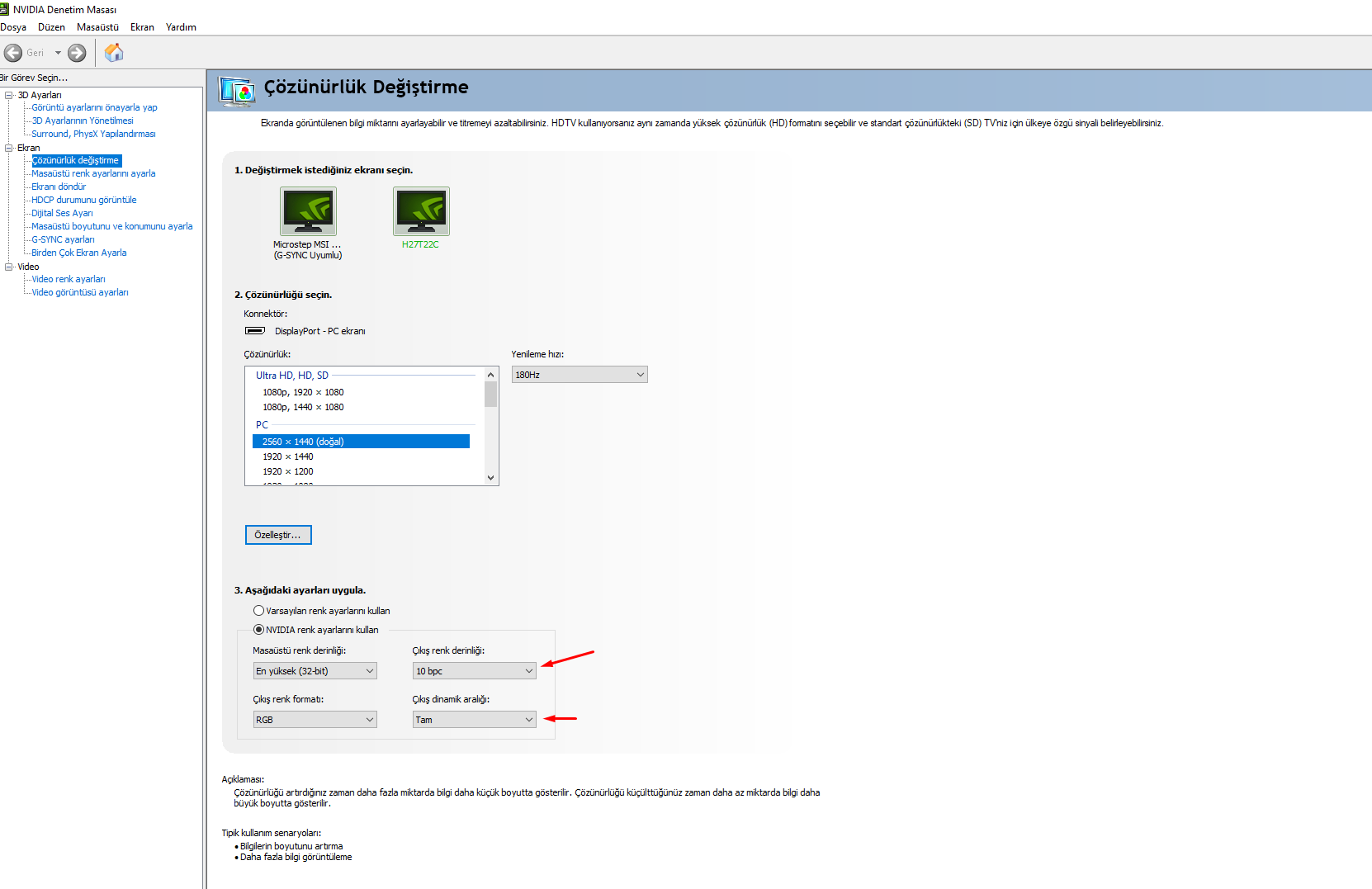This screenshot has height=889, width=1372.
Task: Click the Forward arrow icon in toolbar
Action: pyautogui.click(x=77, y=53)
